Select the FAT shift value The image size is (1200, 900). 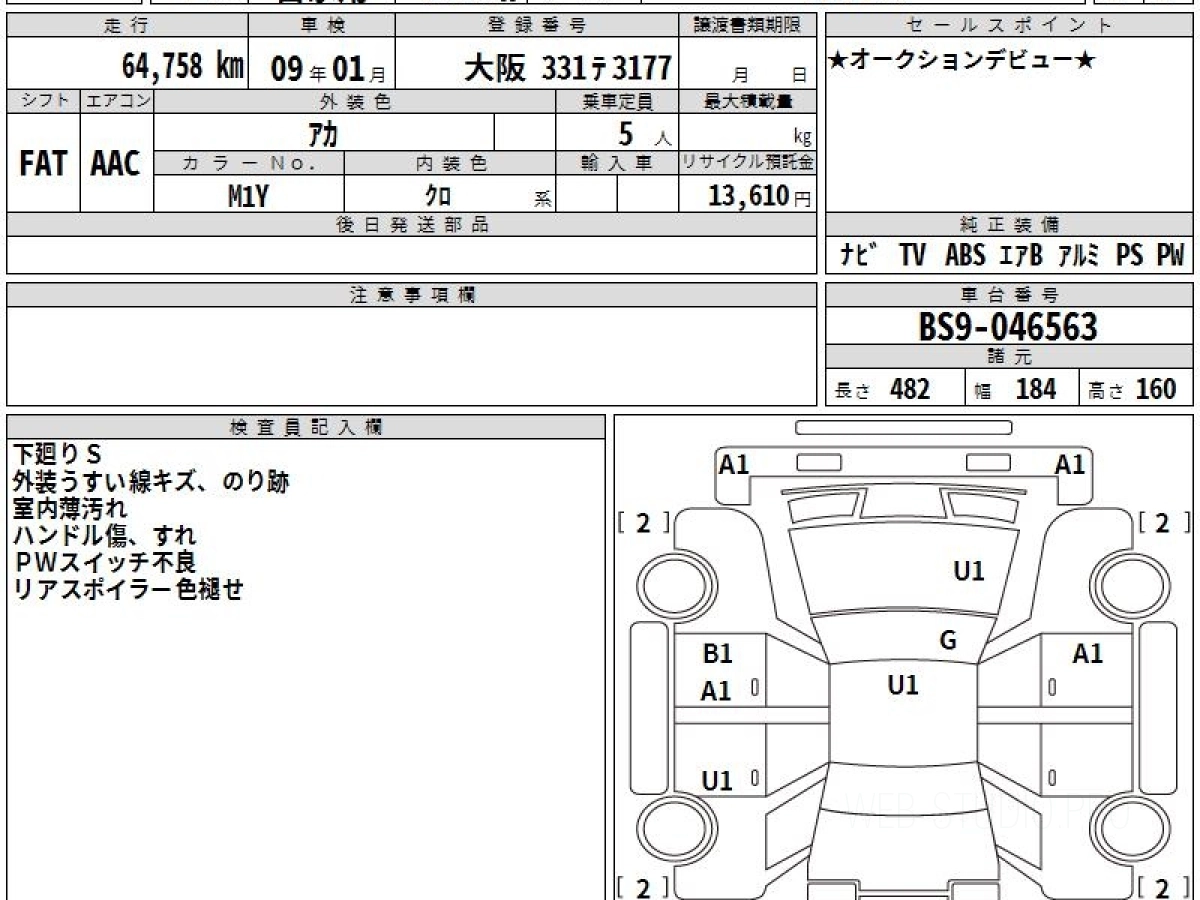point(43,164)
